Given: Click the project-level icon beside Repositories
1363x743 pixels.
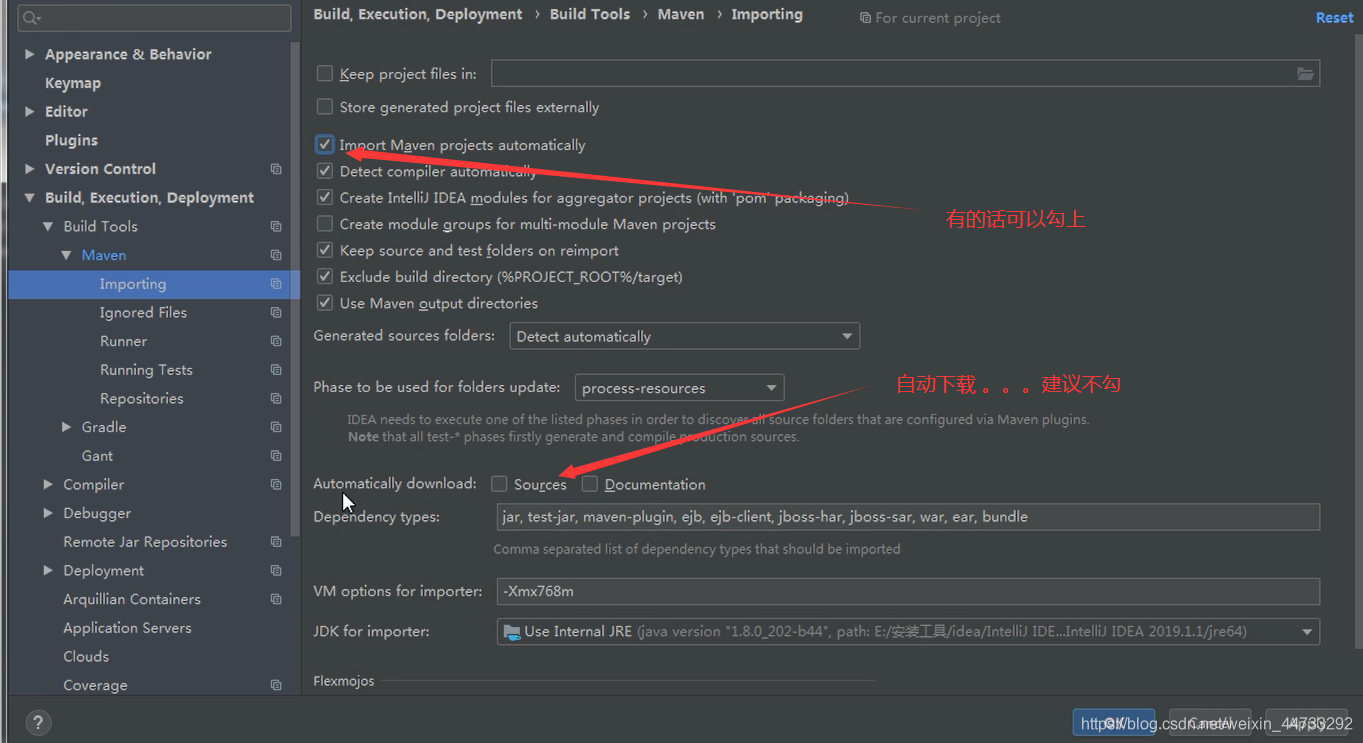Looking at the screenshot, I should (x=276, y=399).
